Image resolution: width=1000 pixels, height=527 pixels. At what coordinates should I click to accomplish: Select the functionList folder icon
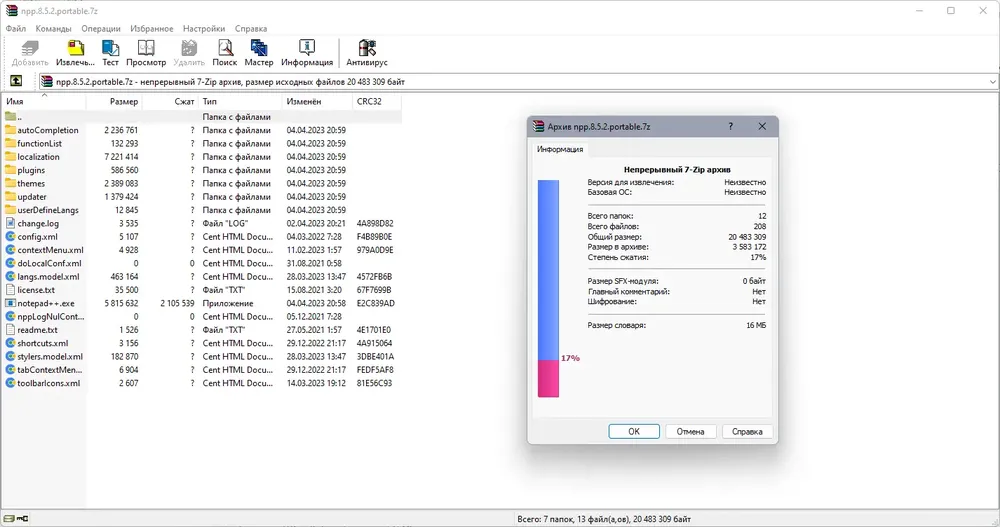click(10, 144)
